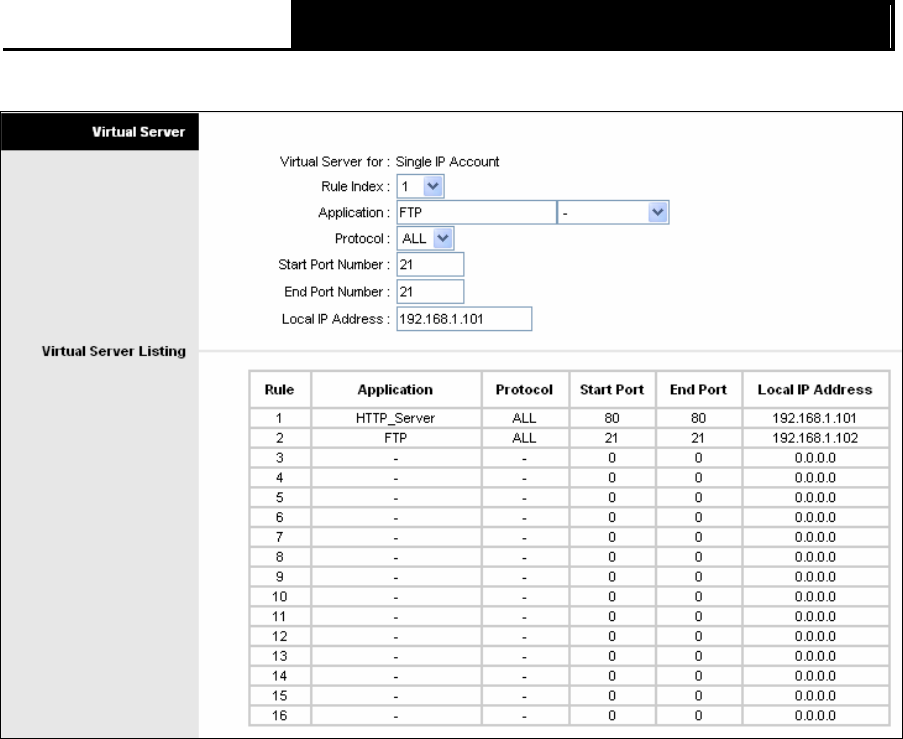
Task: Click start port 21 in rule 2 row
Action: 612,438
